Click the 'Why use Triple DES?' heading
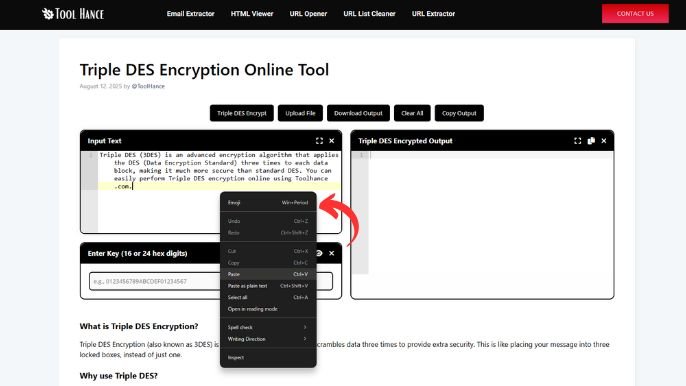Viewport: 686px width, 386px height. click(x=119, y=376)
